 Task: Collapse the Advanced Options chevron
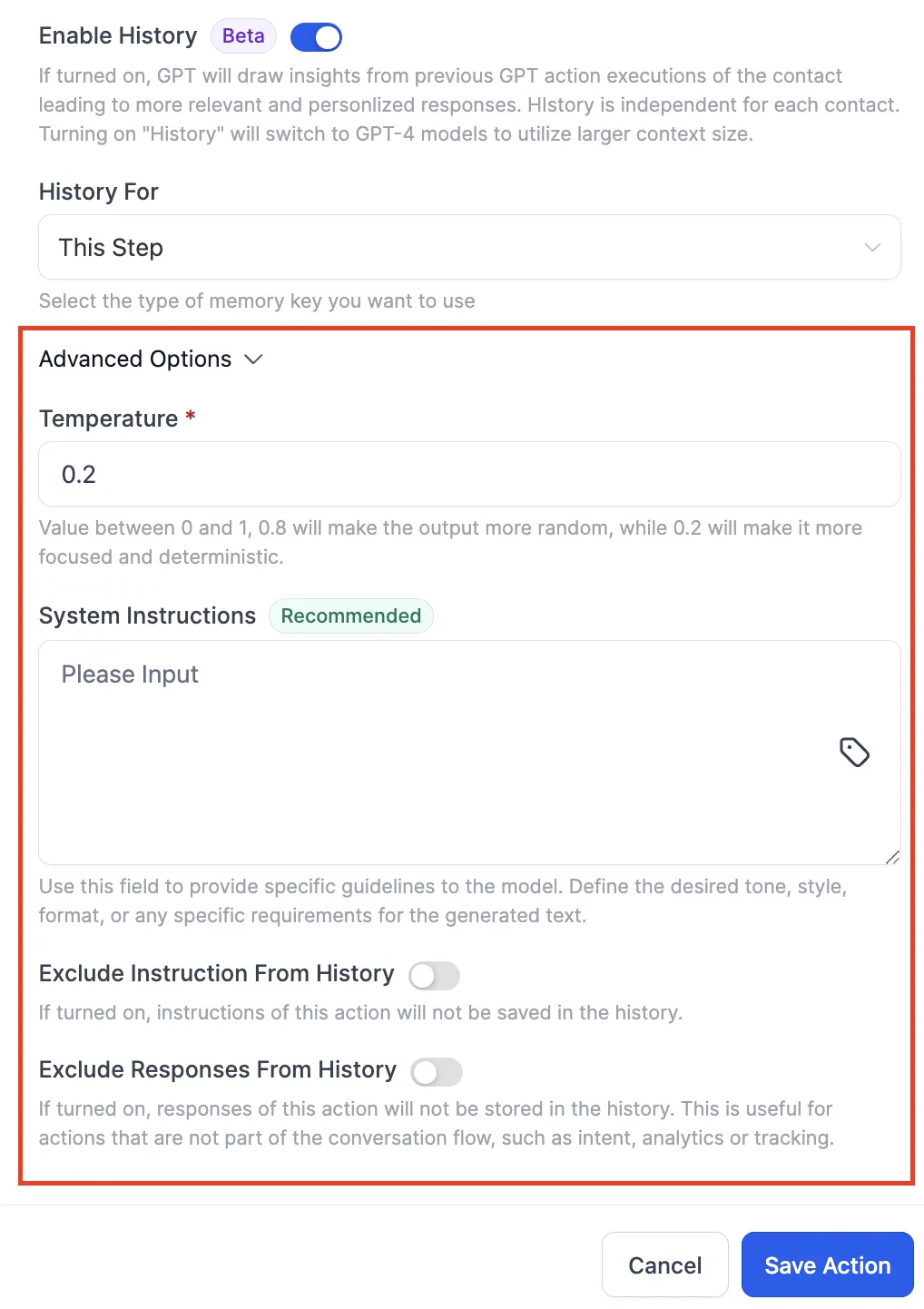254,359
